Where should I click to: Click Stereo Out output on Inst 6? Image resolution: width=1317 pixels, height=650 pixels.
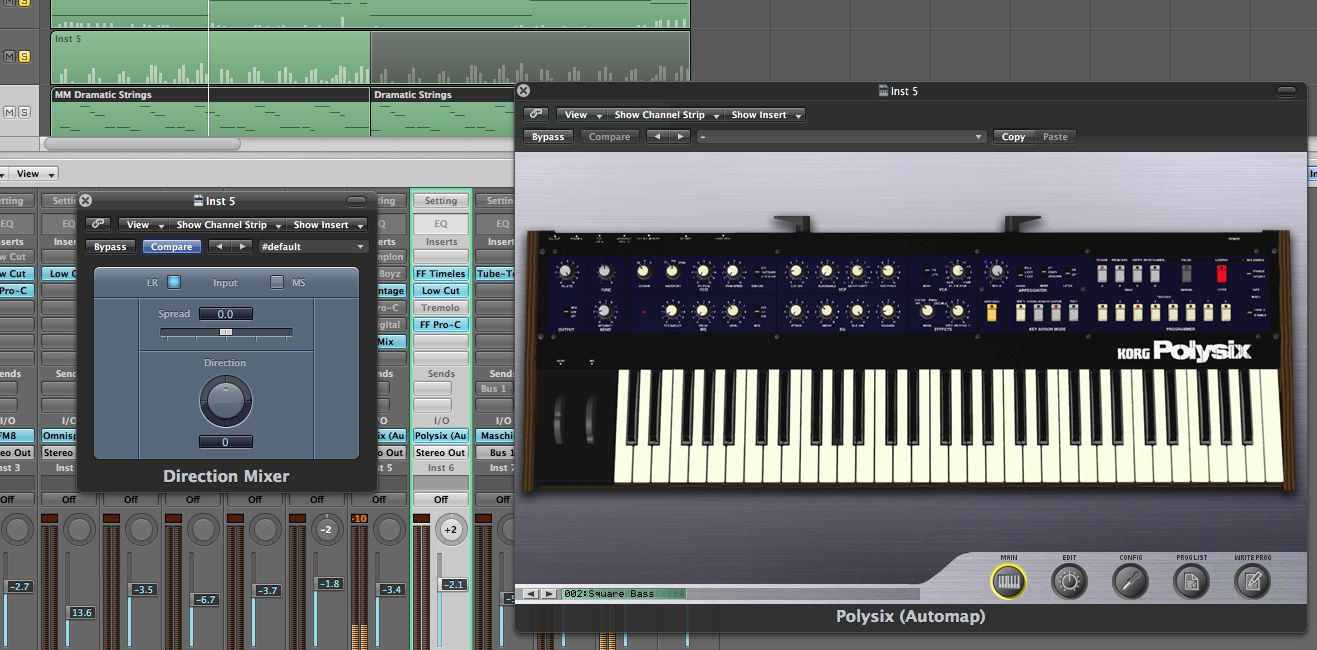[x=441, y=453]
